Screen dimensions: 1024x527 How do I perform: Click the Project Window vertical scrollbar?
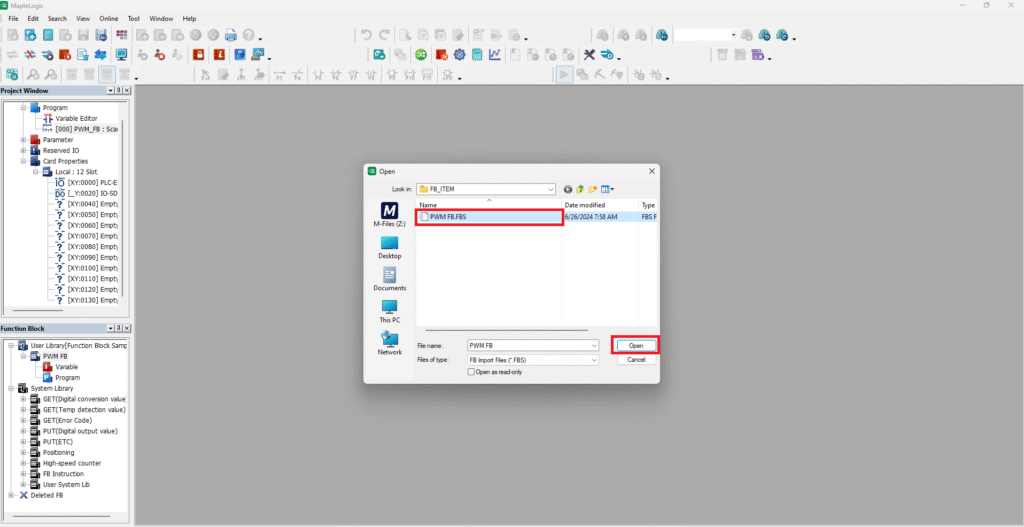coord(121,208)
